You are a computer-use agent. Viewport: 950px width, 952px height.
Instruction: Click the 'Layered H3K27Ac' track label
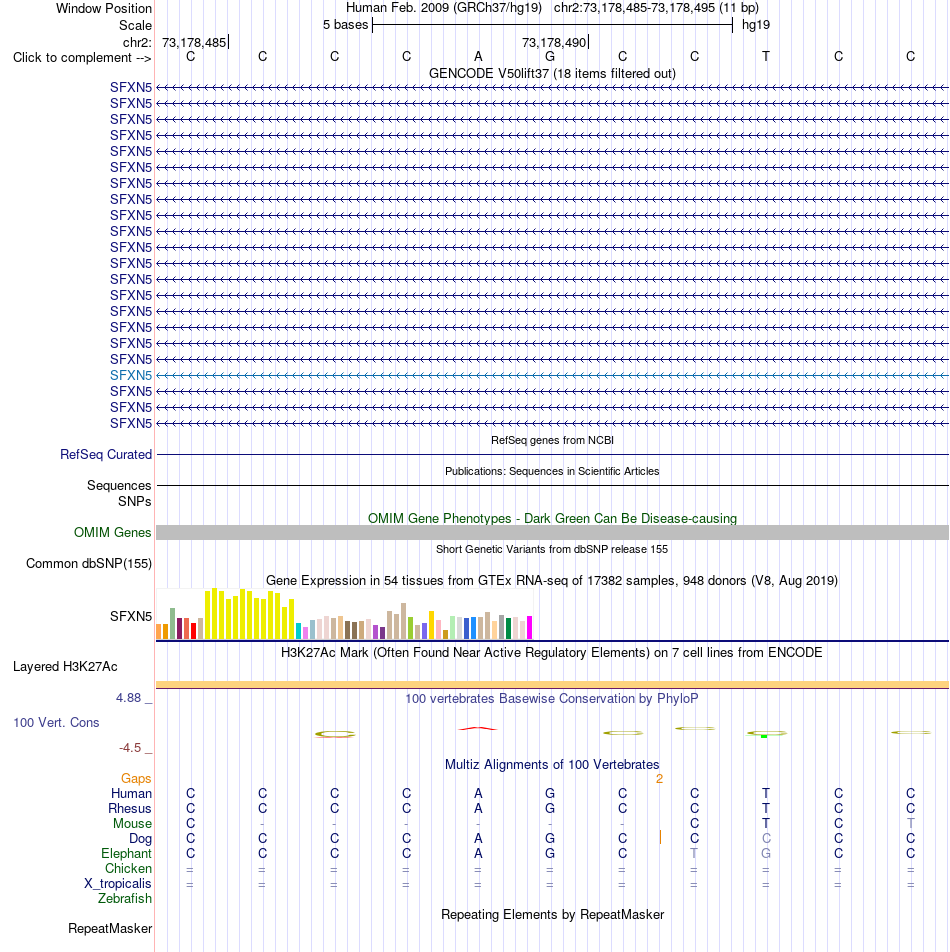click(x=65, y=667)
